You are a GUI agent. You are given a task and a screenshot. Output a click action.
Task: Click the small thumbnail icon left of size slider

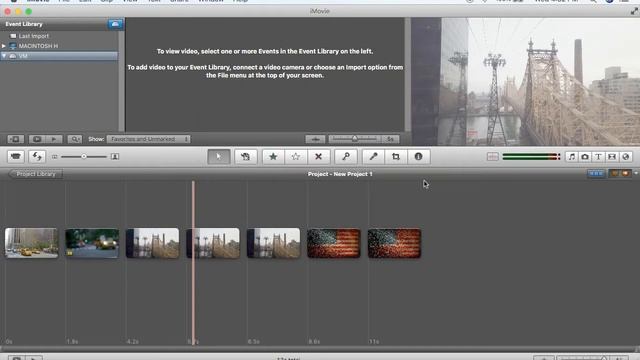point(55,157)
